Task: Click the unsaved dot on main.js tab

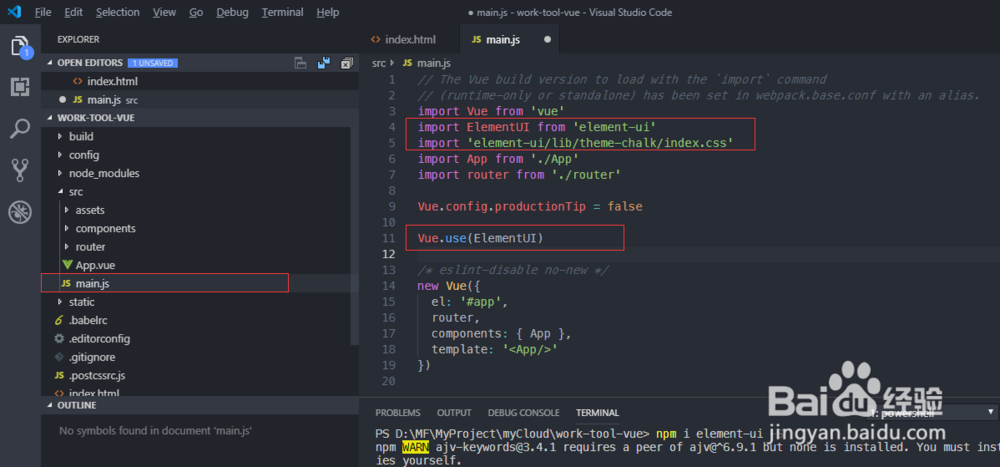Action: 547,40
